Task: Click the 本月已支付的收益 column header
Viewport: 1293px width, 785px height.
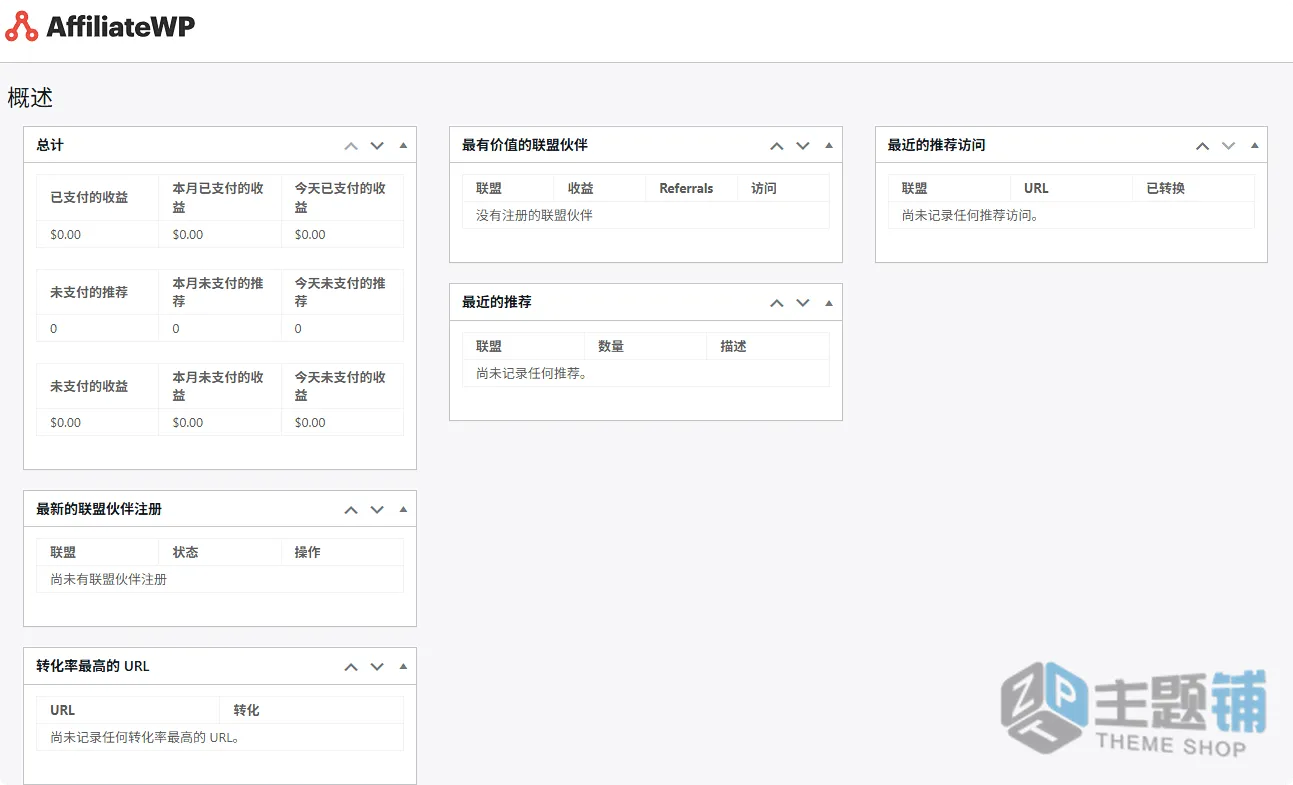Action: [x=218, y=197]
